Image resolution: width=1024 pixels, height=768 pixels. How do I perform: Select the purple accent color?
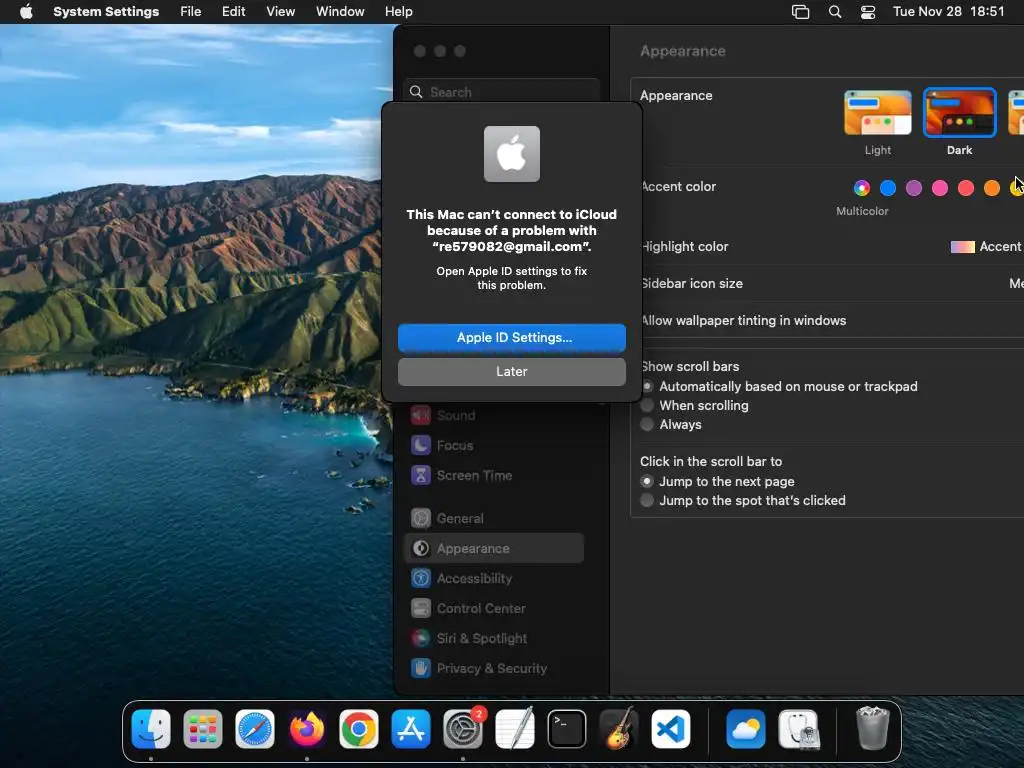click(x=914, y=188)
